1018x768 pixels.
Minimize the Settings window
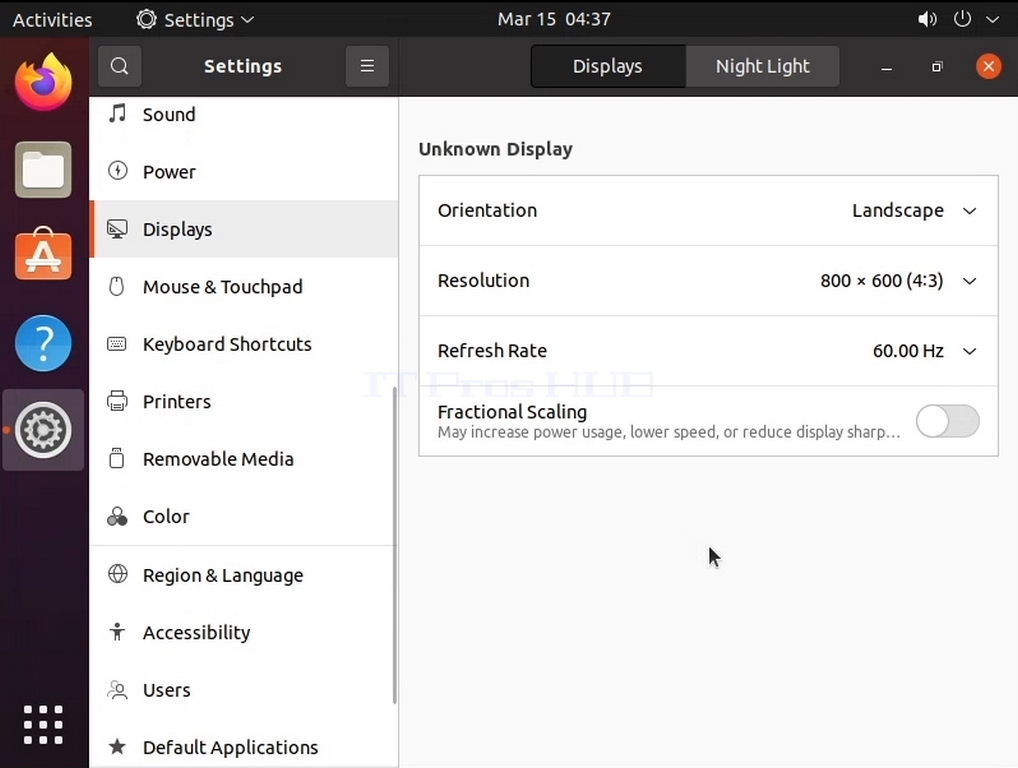click(886, 67)
